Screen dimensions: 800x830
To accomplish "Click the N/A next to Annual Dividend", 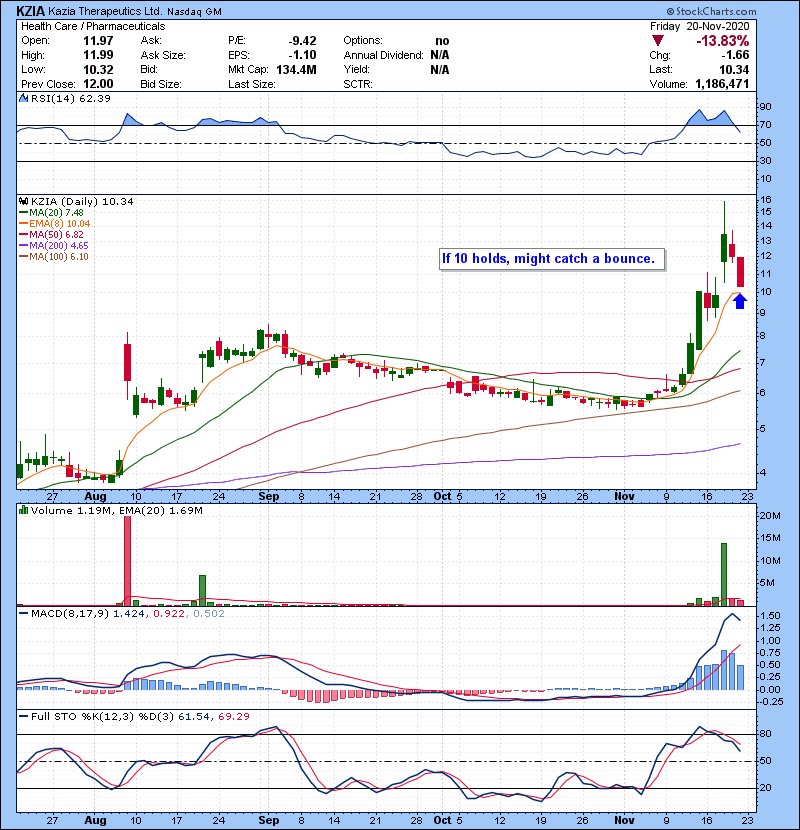I will [x=439, y=55].
